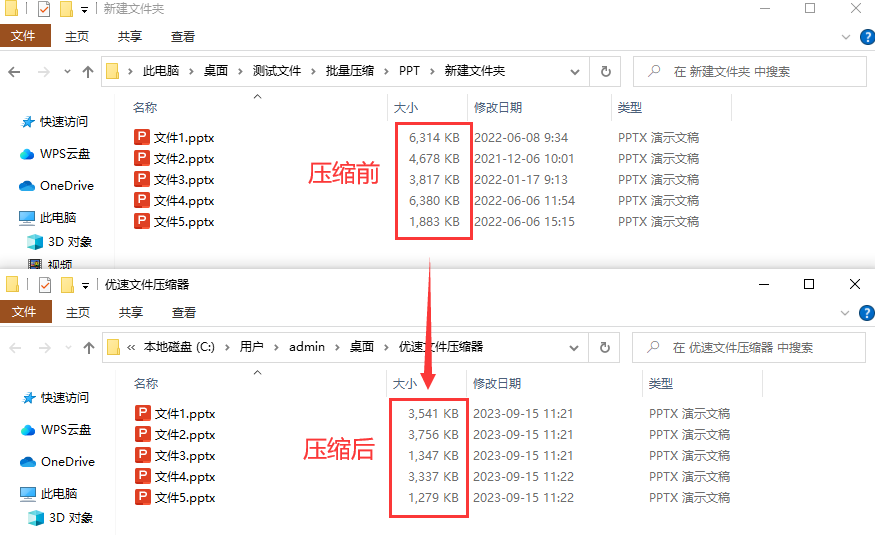Screen dimensions: 875x535
Task: Sort by 大小 column in 新建文件夹 window
Action: [406, 108]
